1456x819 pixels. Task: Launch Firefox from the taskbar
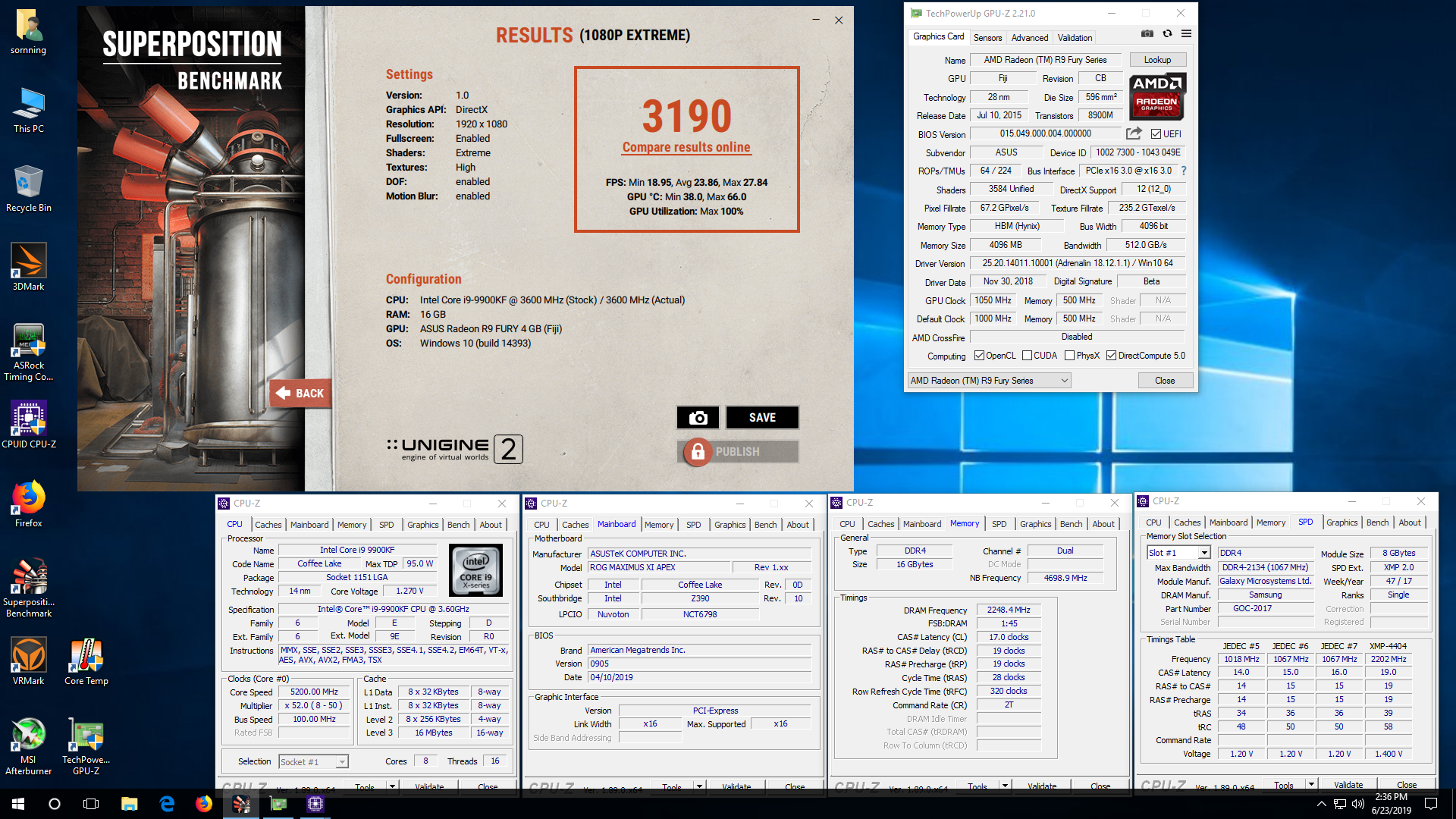[204, 804]
